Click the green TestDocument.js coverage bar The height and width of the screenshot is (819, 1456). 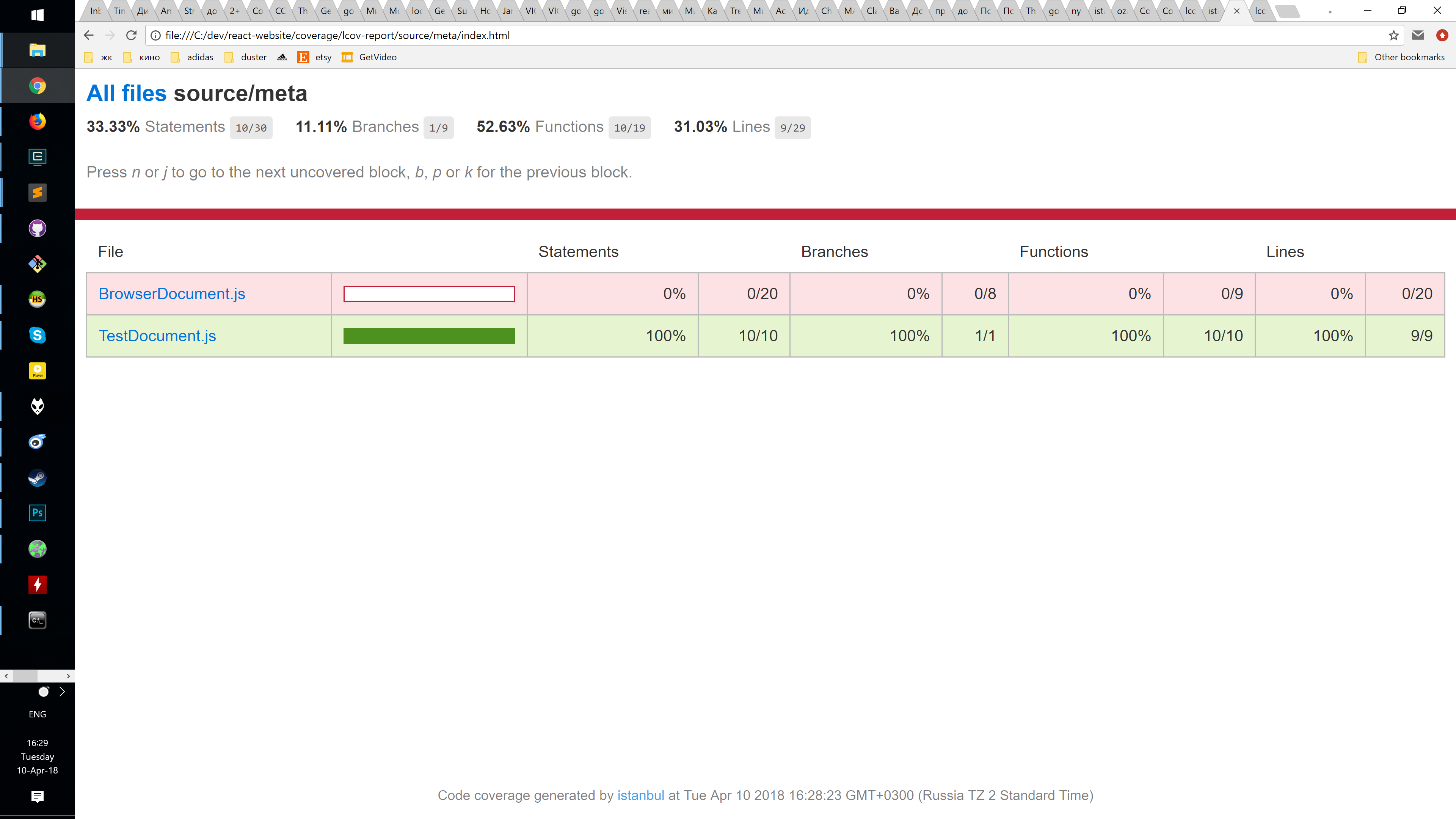428,335
